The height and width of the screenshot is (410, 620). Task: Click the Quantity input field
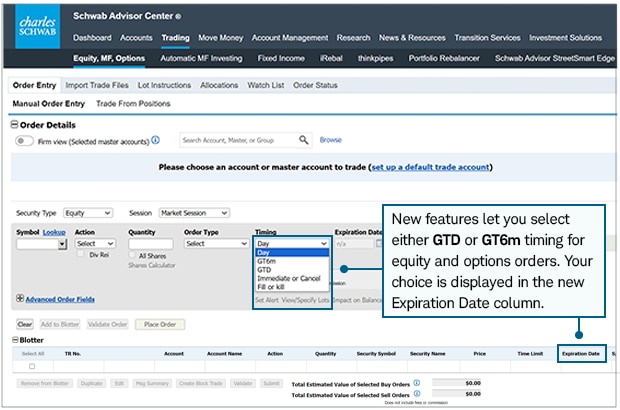(151, 244)
